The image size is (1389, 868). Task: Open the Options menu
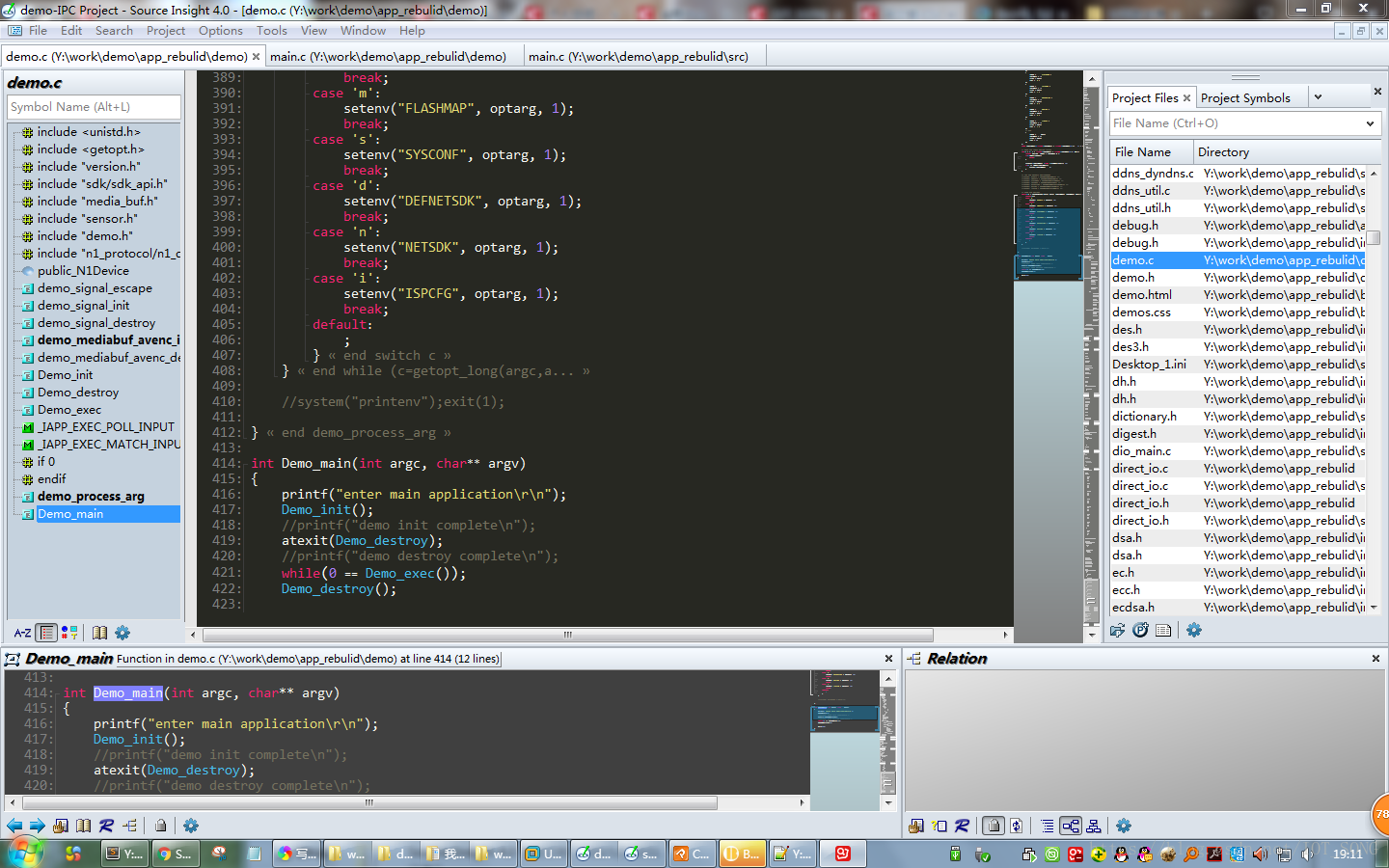coord(221,31)
